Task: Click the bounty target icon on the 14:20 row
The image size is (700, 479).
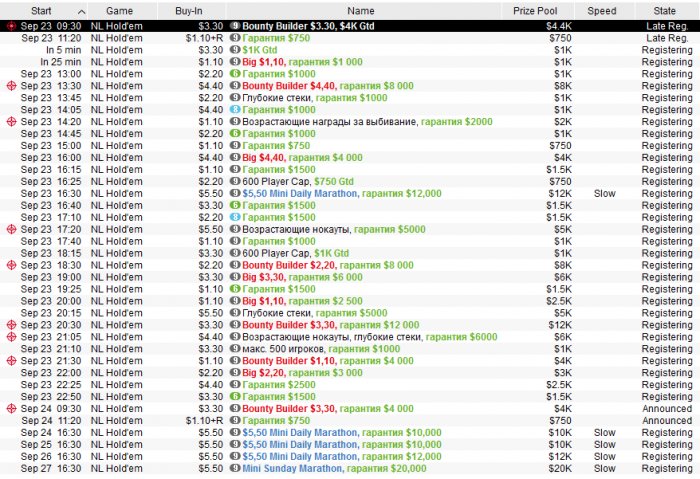Action: tap(12, 122)
